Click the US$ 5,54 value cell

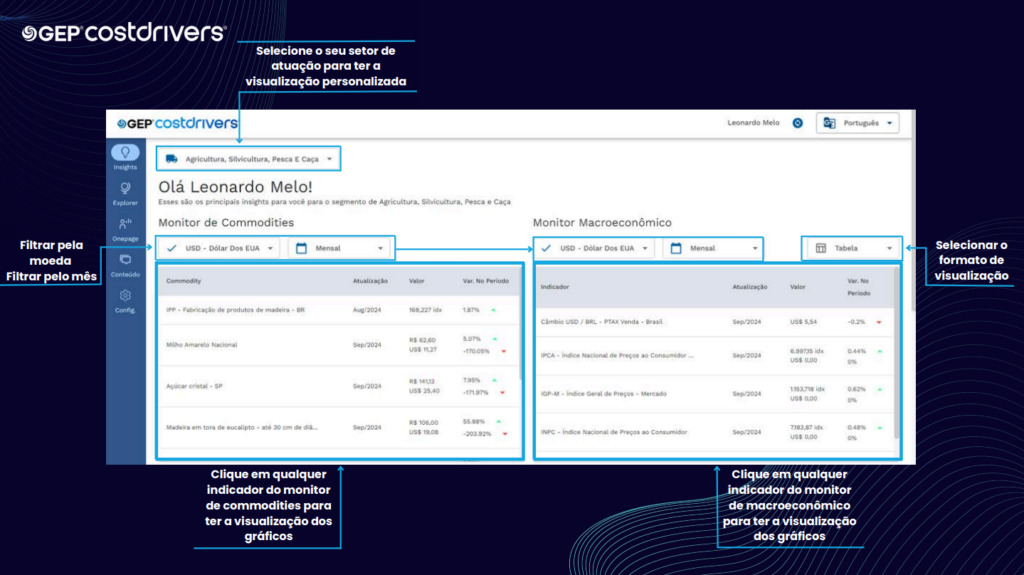tap(803, 322)
